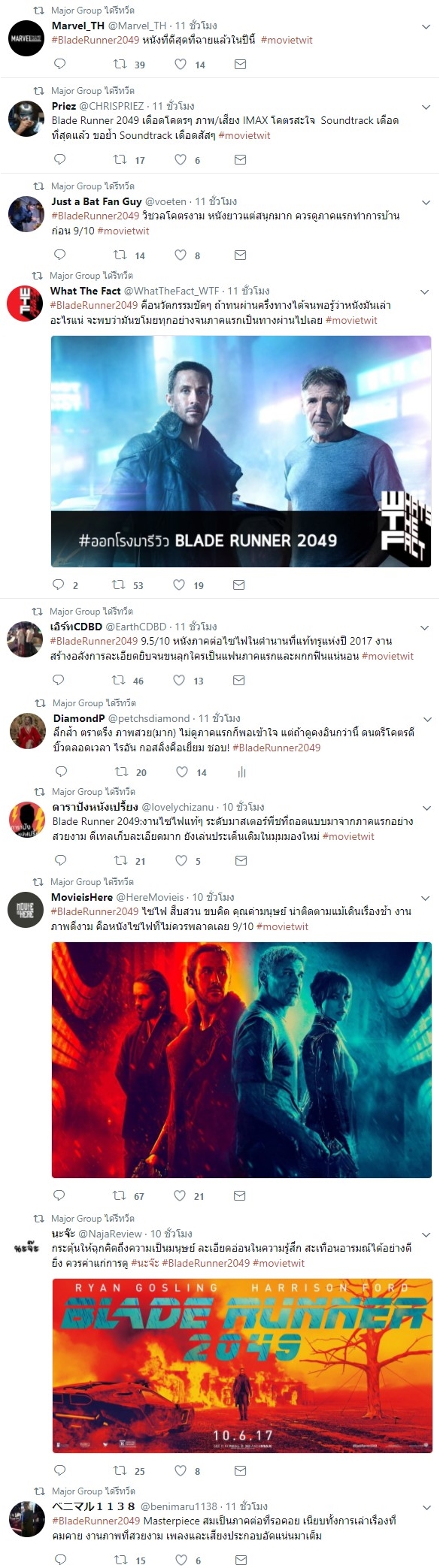
Task: View tweet activity on the DiamondP tweet
Action: (x=242, y=772)
